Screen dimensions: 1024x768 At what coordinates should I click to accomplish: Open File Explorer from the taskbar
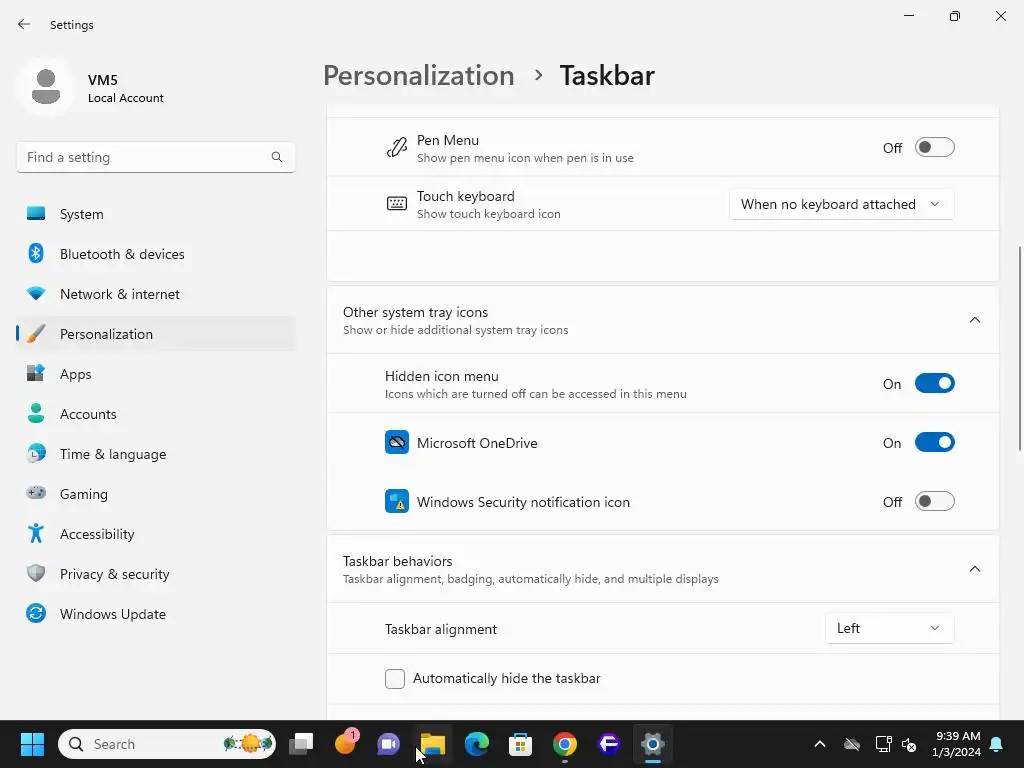(432, 744)
